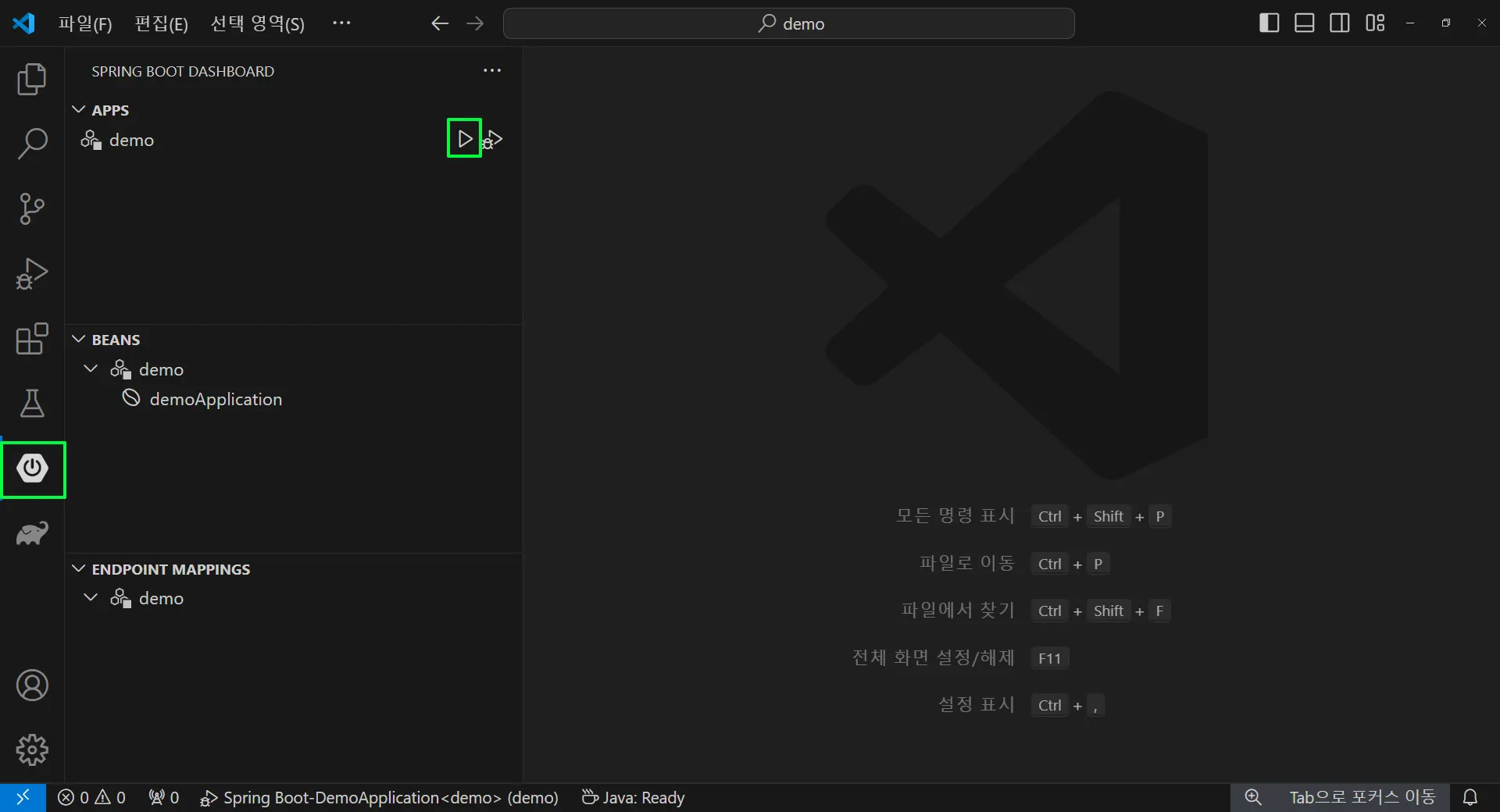Viewport: 1500px width, 812px height.
Task: Open the Search view in activity bar
Action: [32, 144]
